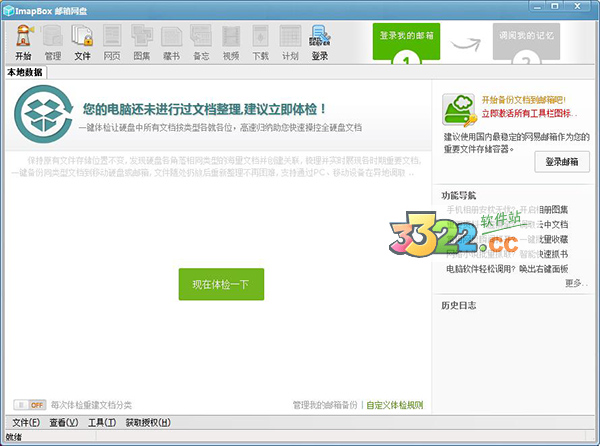This screenshot has height=446, width=600.
Task: Expand 更多 in the 功能导航 panel
Action: coord(573,283)
